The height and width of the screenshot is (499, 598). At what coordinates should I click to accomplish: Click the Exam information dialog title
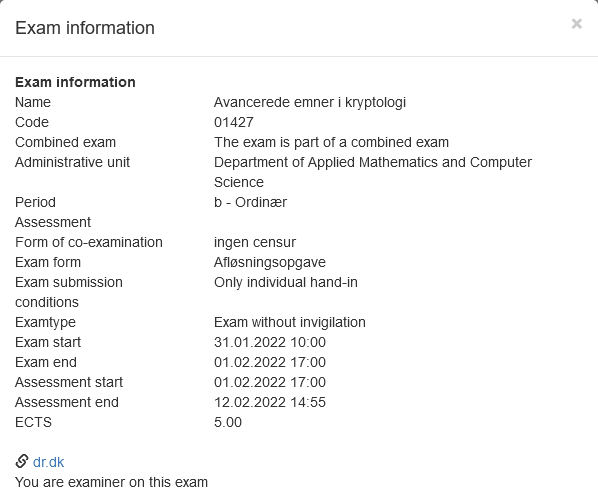point(85,28)
